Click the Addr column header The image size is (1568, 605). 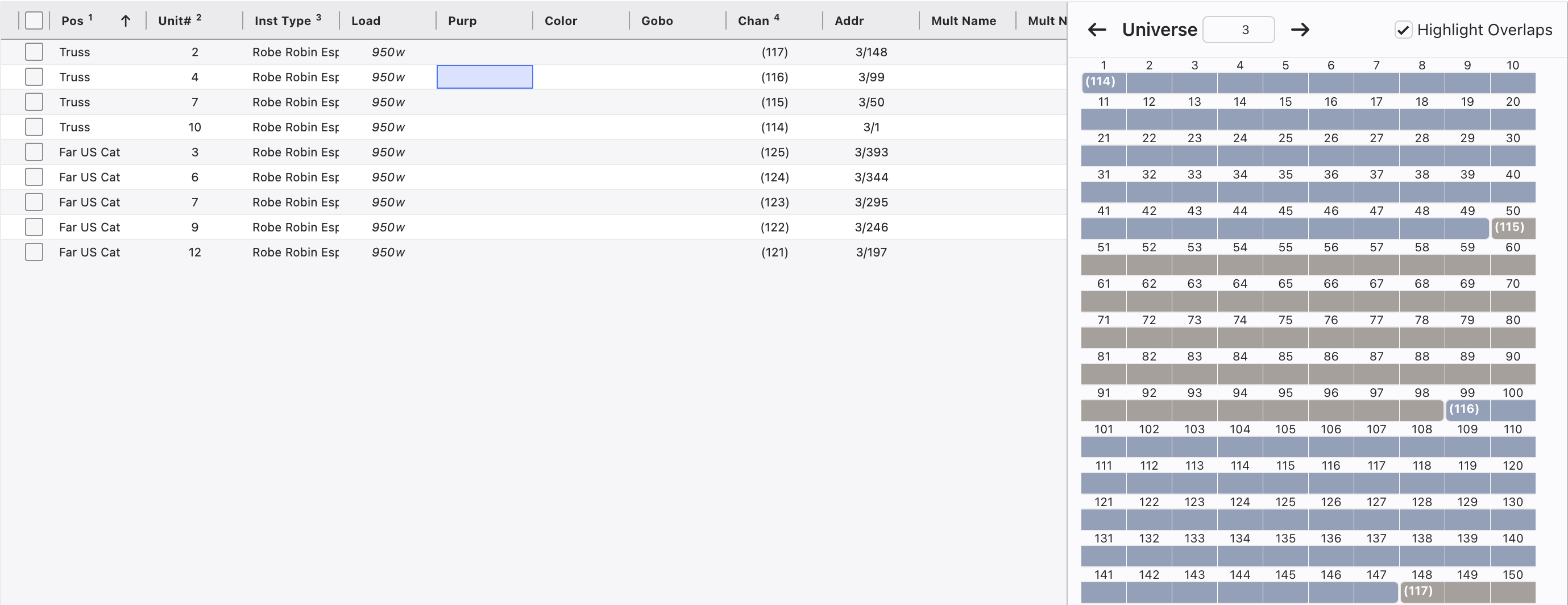coord(849,20)
